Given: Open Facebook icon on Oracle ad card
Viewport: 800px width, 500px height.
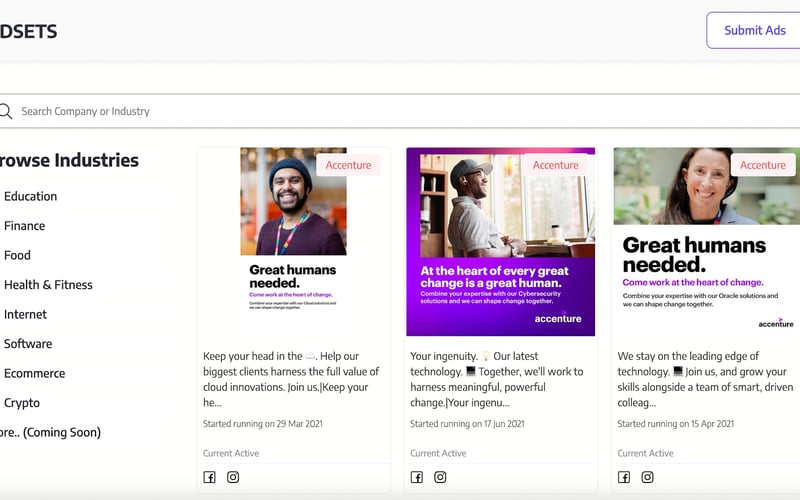Looking at the screenshot, I should click(624, 477).
